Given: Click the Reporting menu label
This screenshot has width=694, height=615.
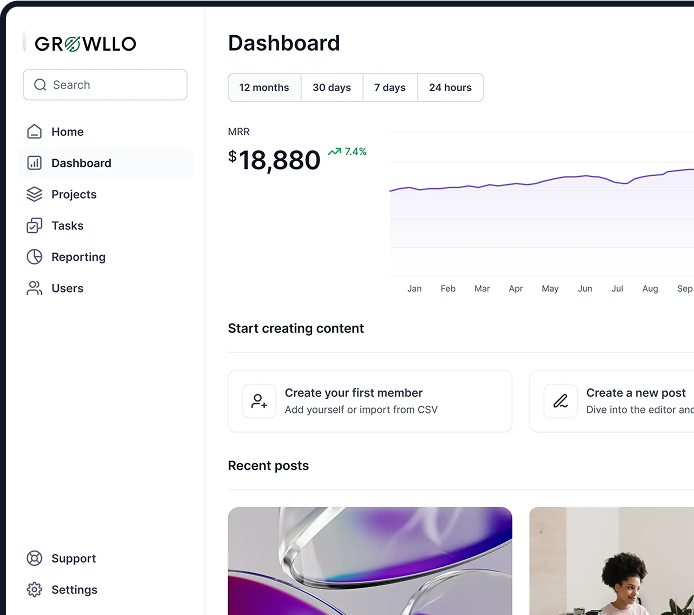Looking at the screenshot, I should (x=78, y=257).
